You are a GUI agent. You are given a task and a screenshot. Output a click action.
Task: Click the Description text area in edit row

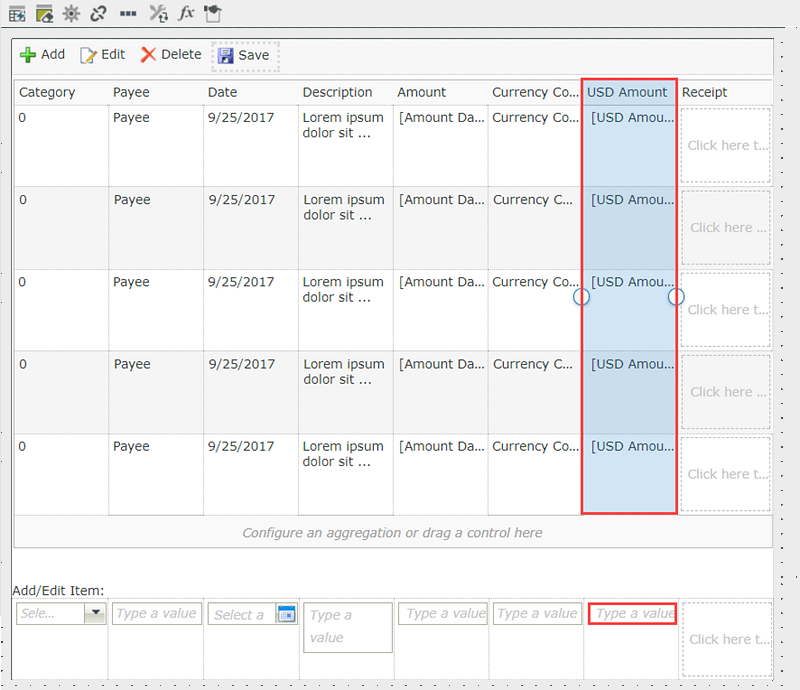coord(347,627)
